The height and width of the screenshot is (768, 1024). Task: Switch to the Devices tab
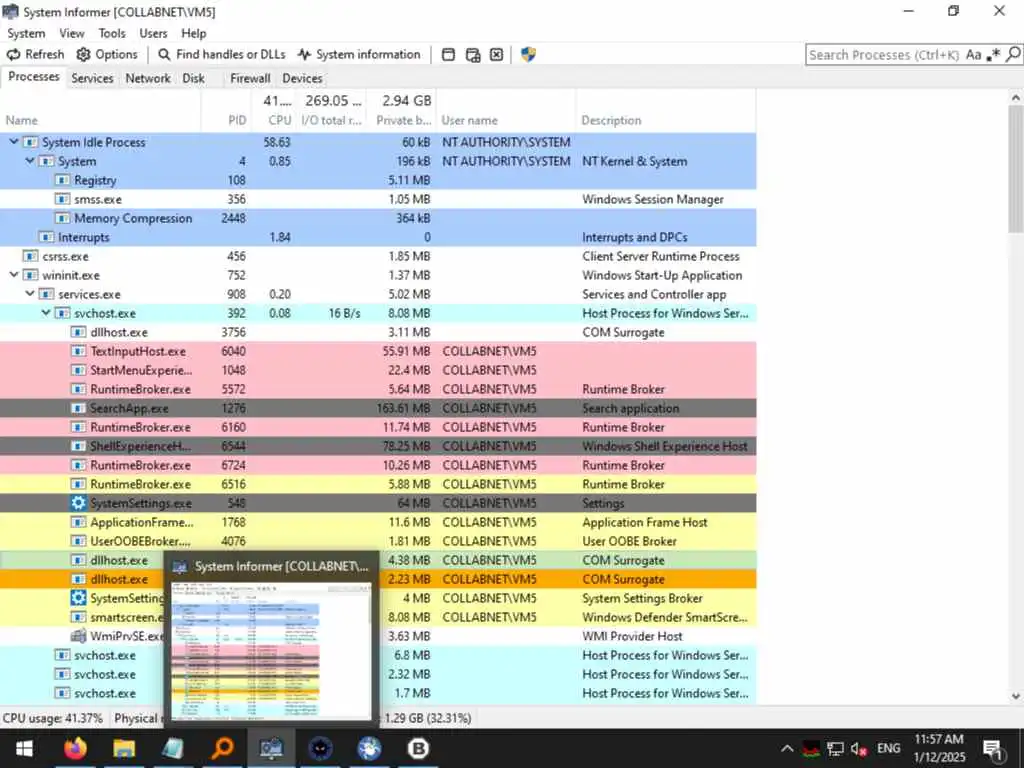coord(302,78)
